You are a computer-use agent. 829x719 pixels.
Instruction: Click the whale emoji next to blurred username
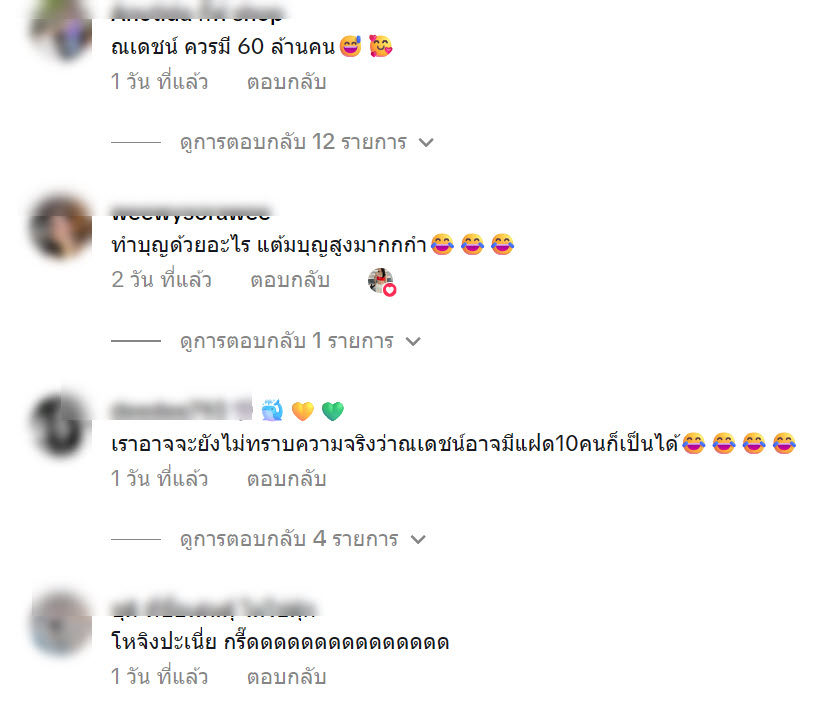272,410
